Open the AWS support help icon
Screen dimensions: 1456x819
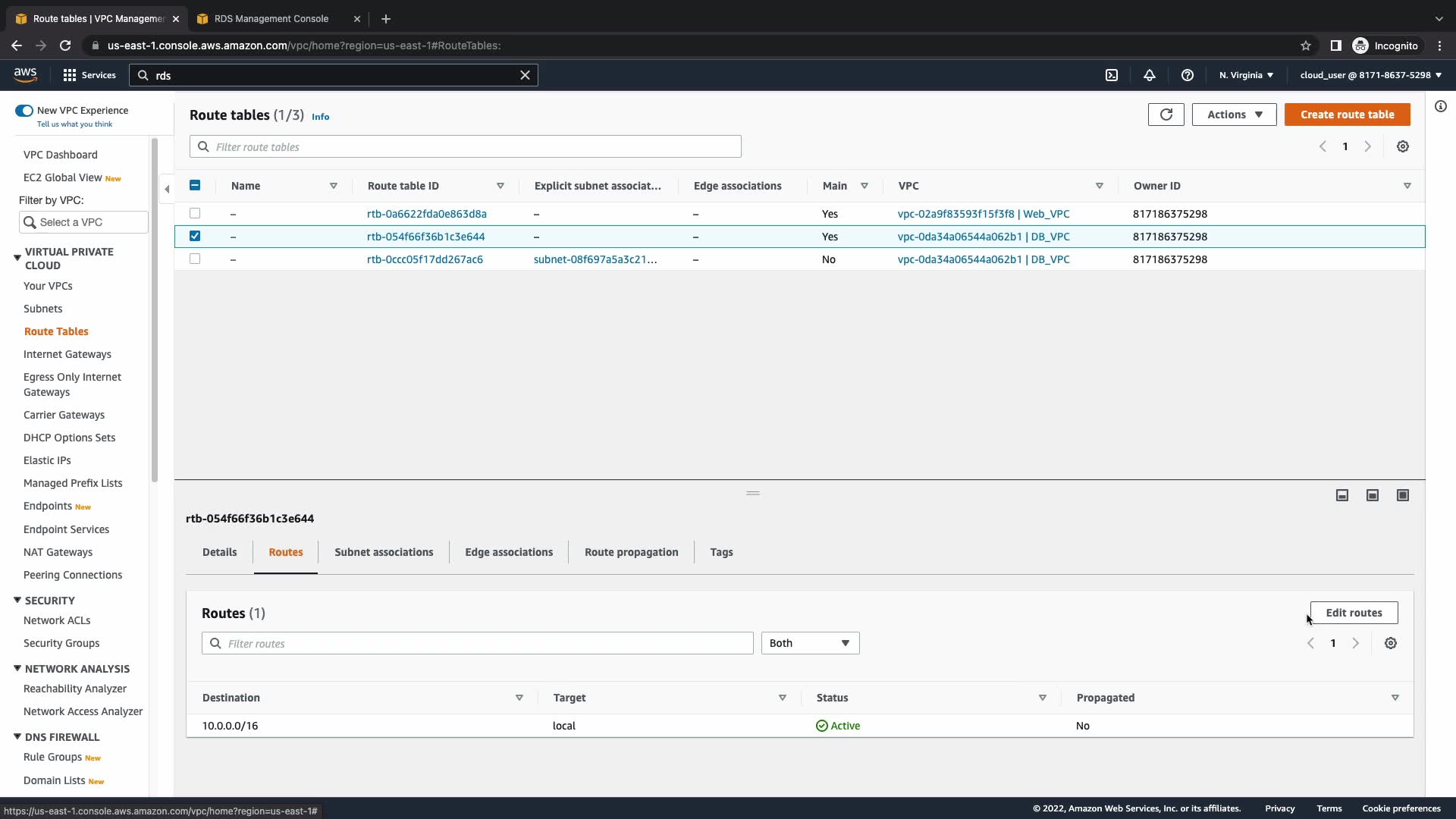point(1188,75)
